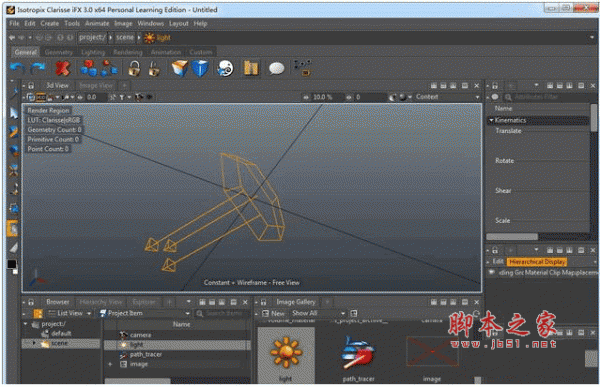Switch to the Lighting shelf tab
600x387 pixels.
(93, 52)
